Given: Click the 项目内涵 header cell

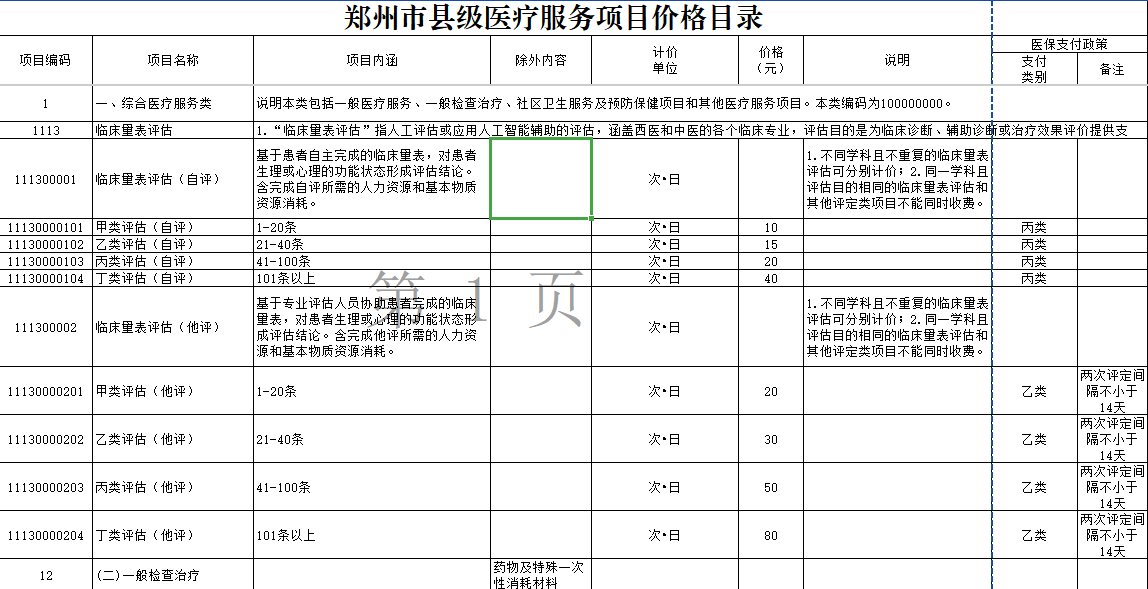Looking at the screenshot, I should [x=372, y=60].
